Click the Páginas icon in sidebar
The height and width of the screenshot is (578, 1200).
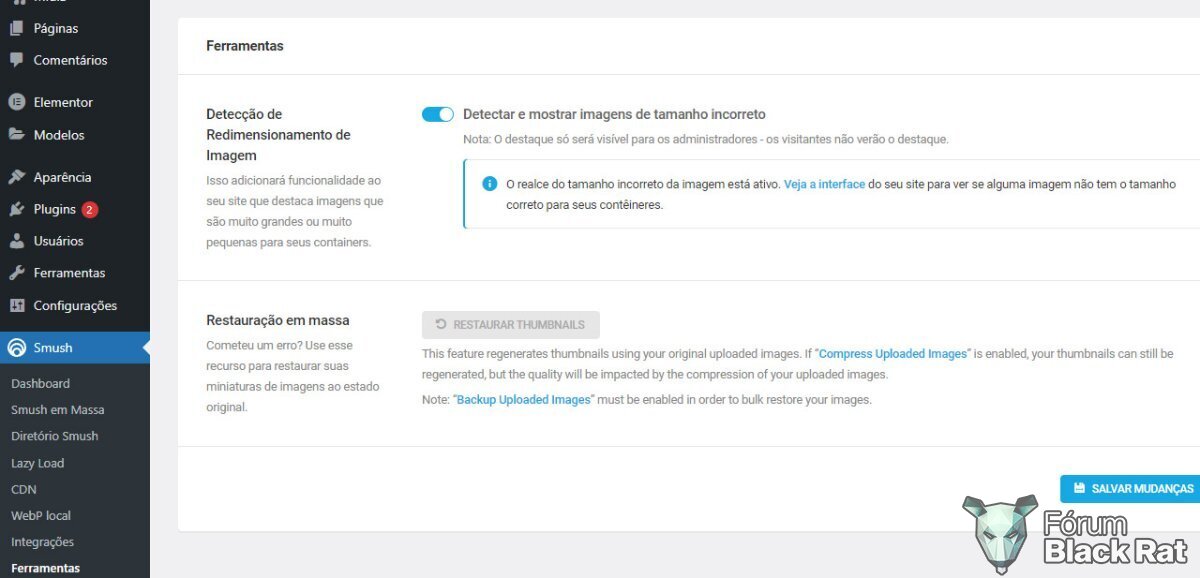16,28
